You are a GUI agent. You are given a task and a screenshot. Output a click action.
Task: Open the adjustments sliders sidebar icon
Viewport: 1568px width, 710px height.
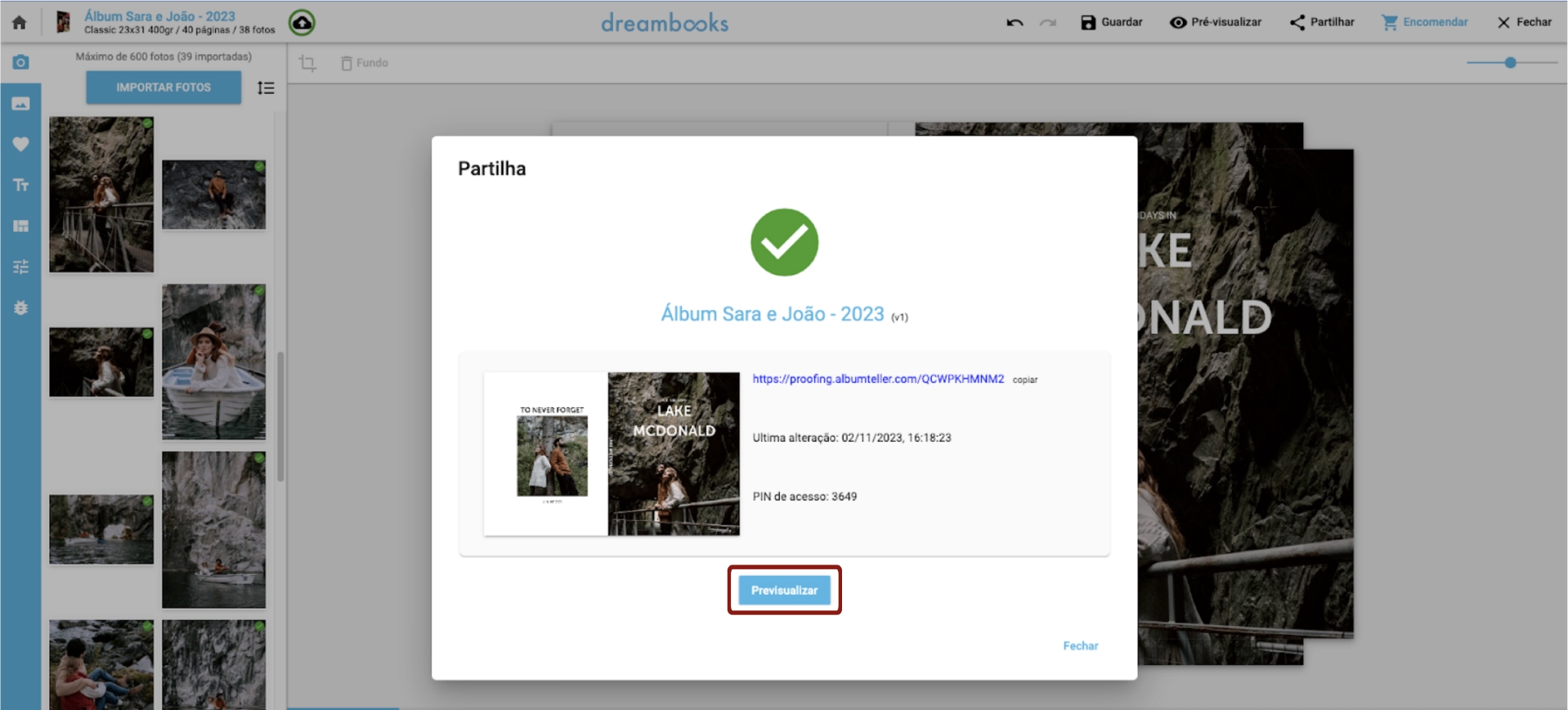tap(21, 267)
